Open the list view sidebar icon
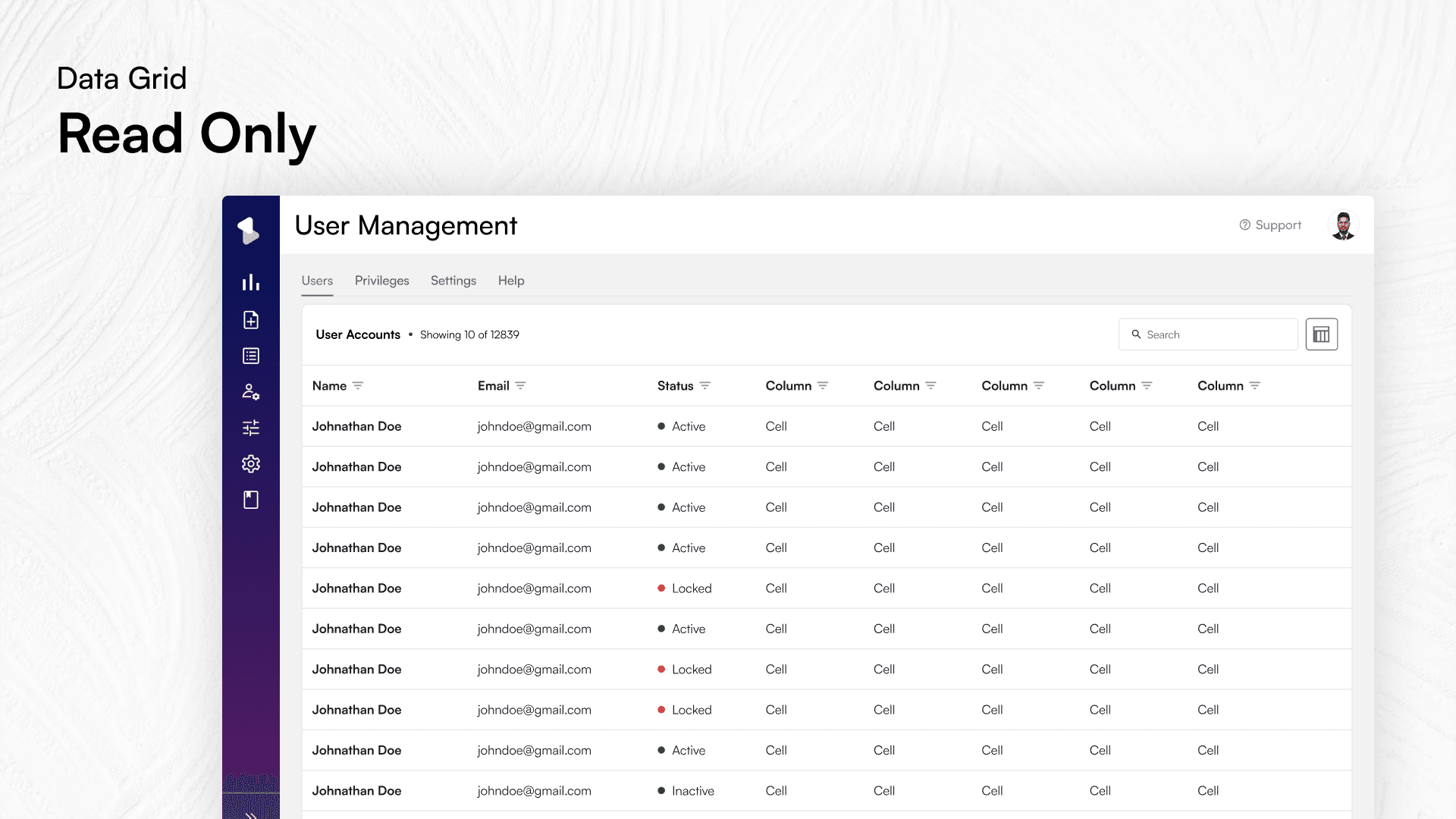The height and width of the screenshot is (819, 1456). pos(251,356)
